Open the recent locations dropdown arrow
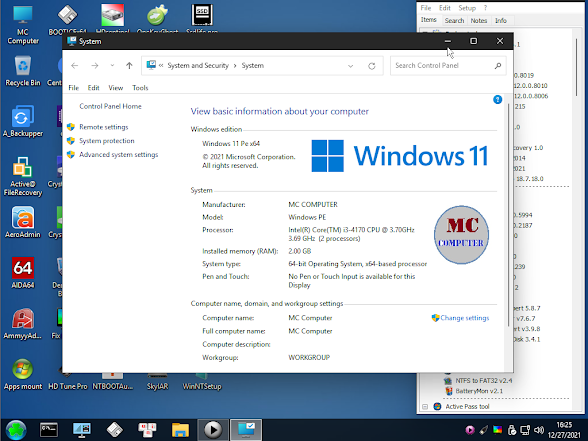 [x=112, y=66]
